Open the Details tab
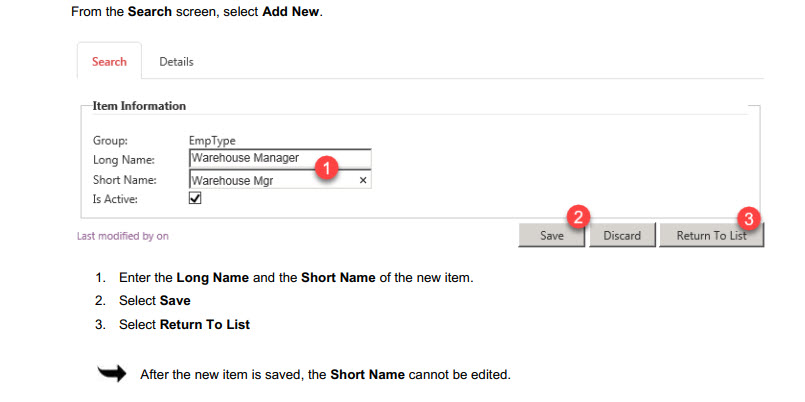This screenshot has width=805, height=402. (x=176, y=62)
